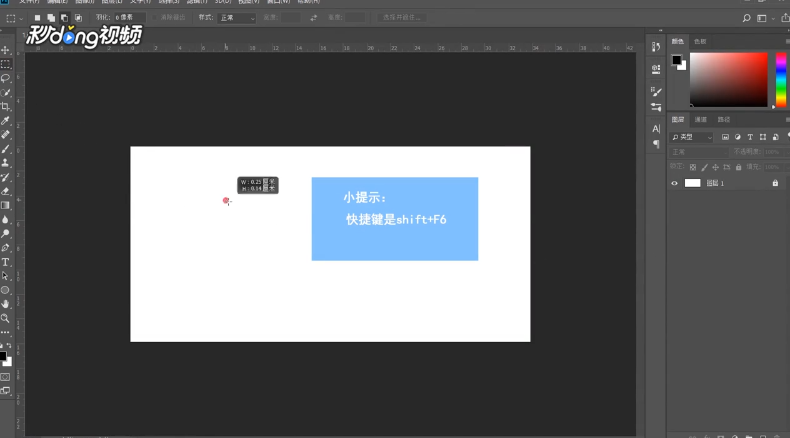
Task: Open the 样式 style dropdown
Action: point(237,18)
